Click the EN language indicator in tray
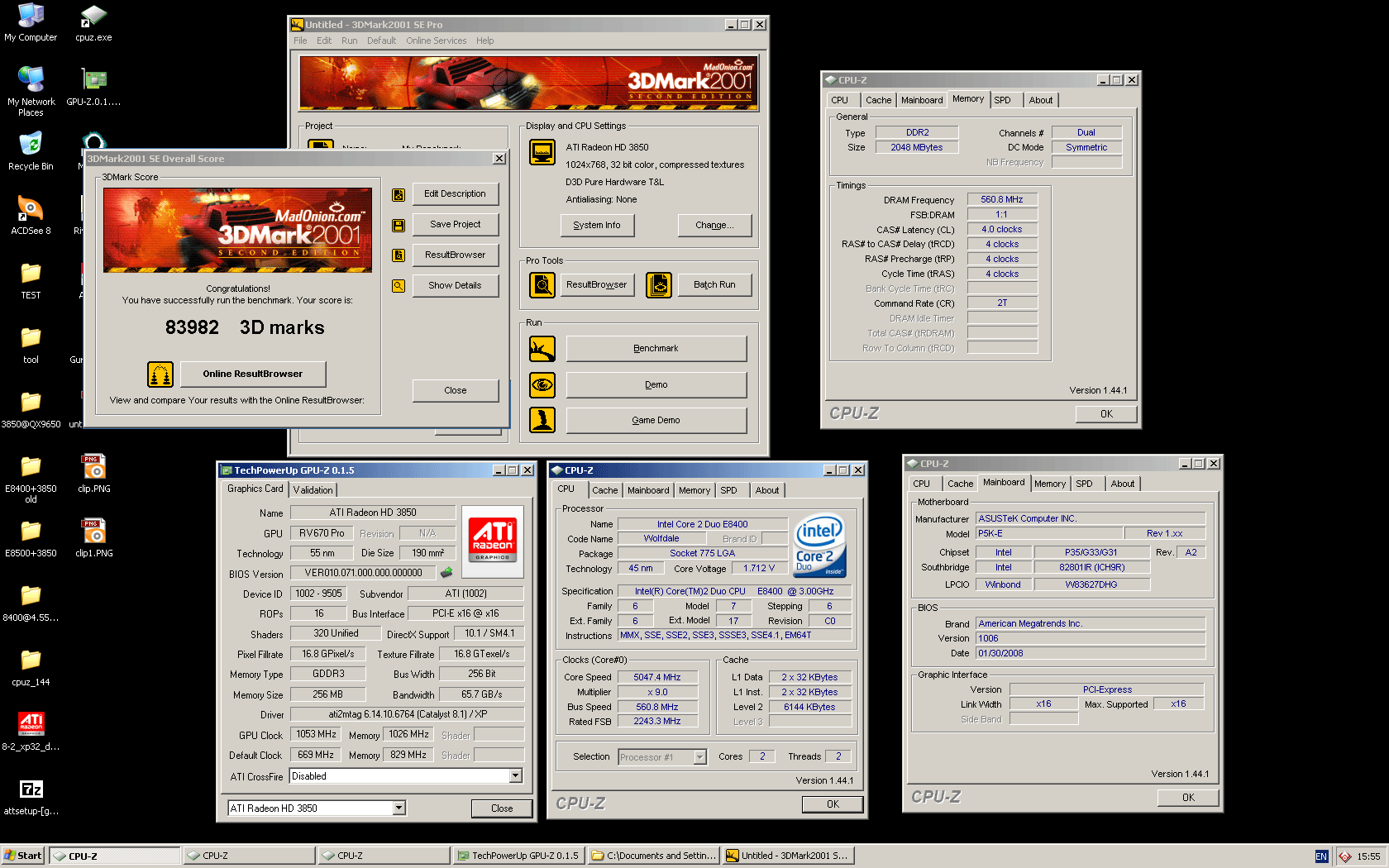The width and height of the screenshot is (1389, 868). [1321, 856]
